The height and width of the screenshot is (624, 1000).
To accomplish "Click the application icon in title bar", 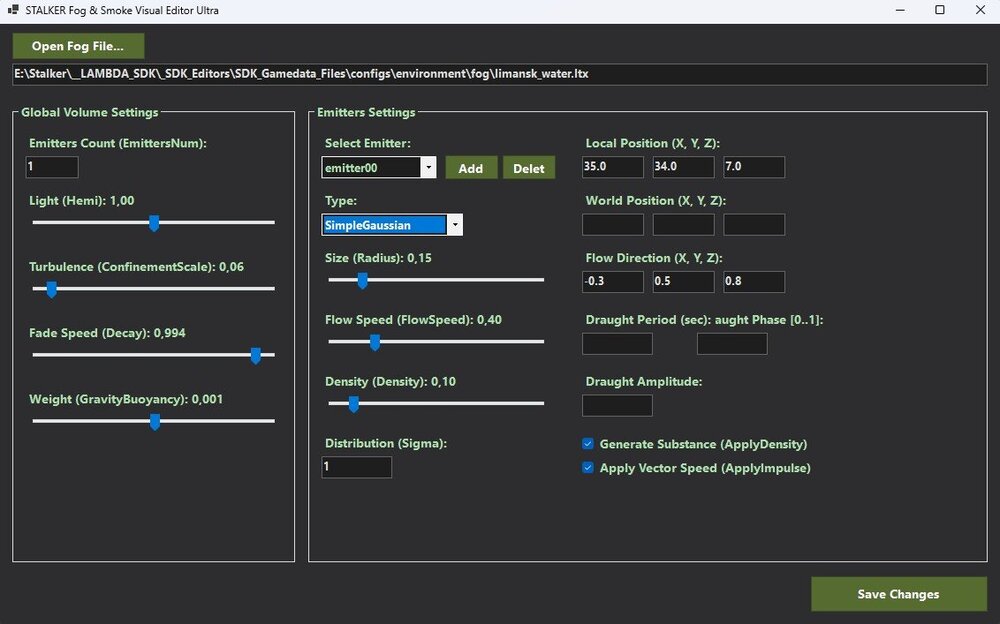I will pyautogui.click(x=13, y=10).
